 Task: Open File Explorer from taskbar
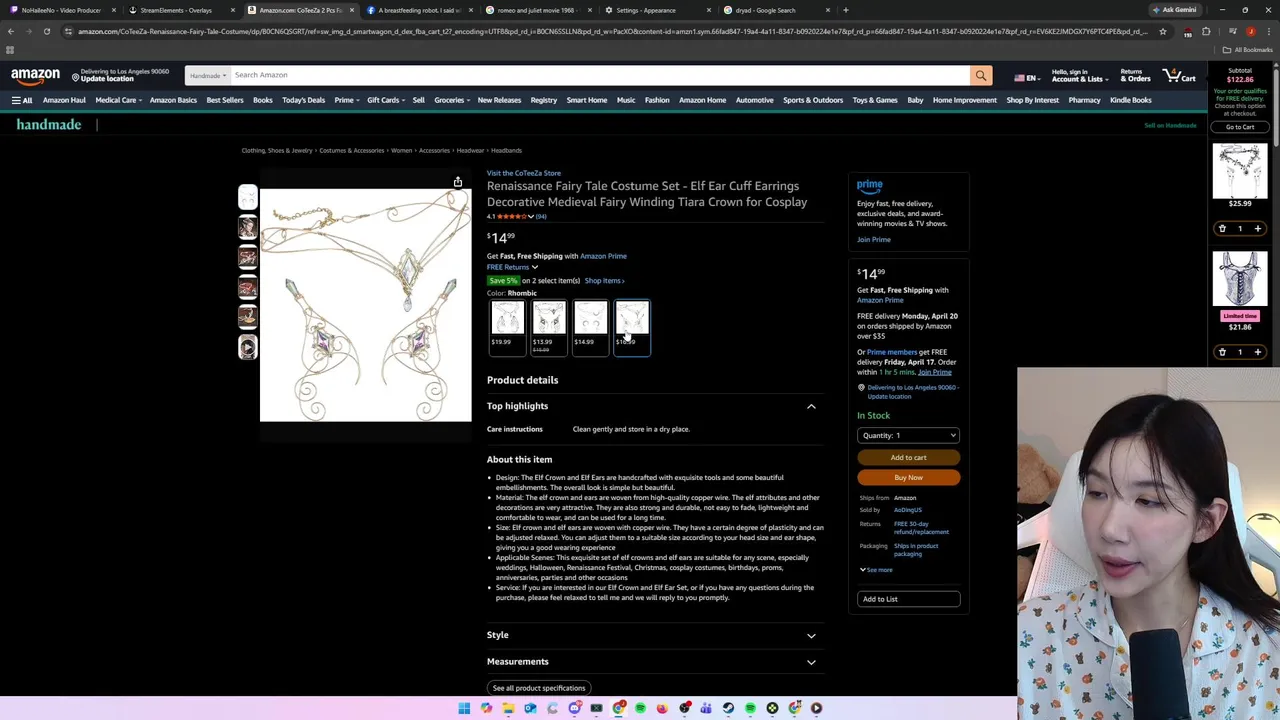tap(508, 708)
